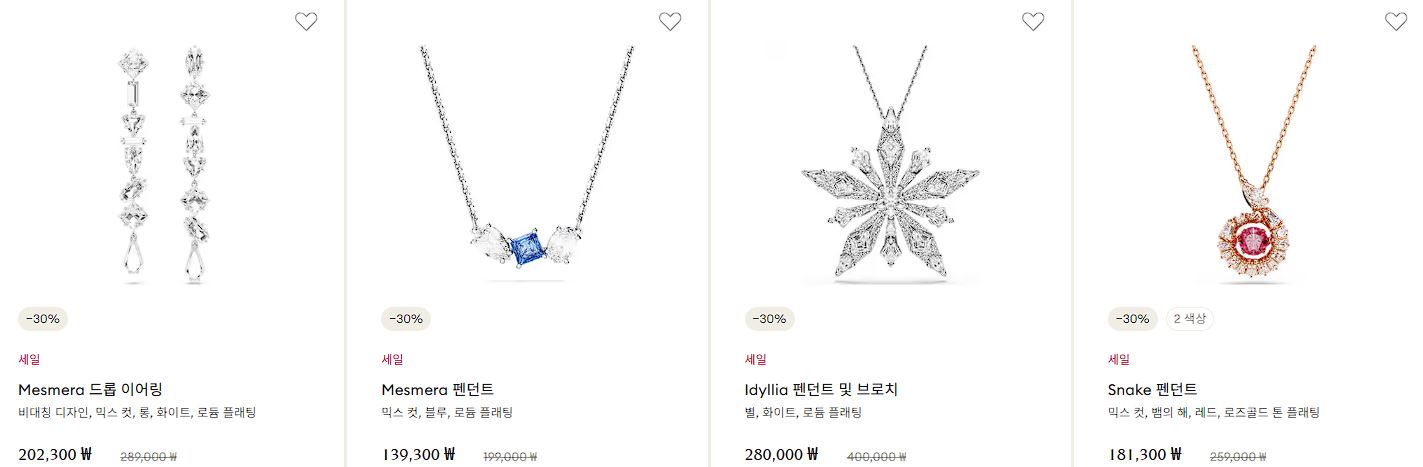Open the Mesmera 펜던트 product title
This screenshot has height=467, width=1423.
[x=438, y=389]
